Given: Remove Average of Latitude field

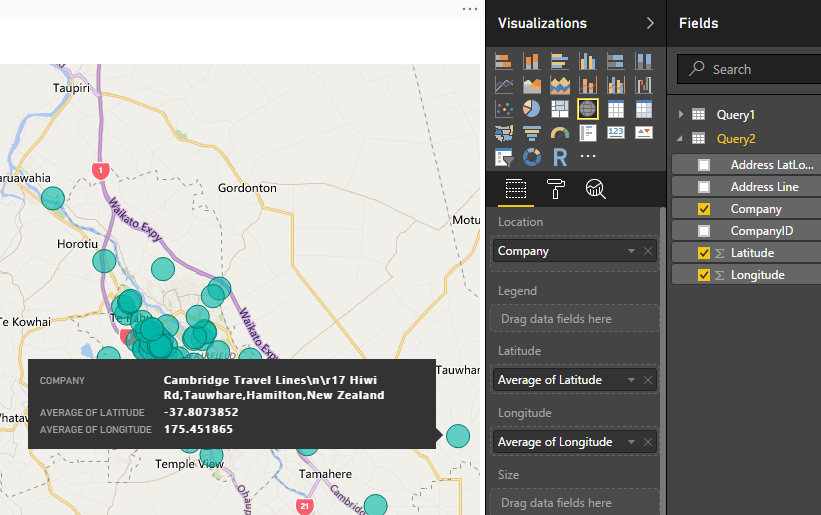Looking at the screenshot, I should point(648,380).
